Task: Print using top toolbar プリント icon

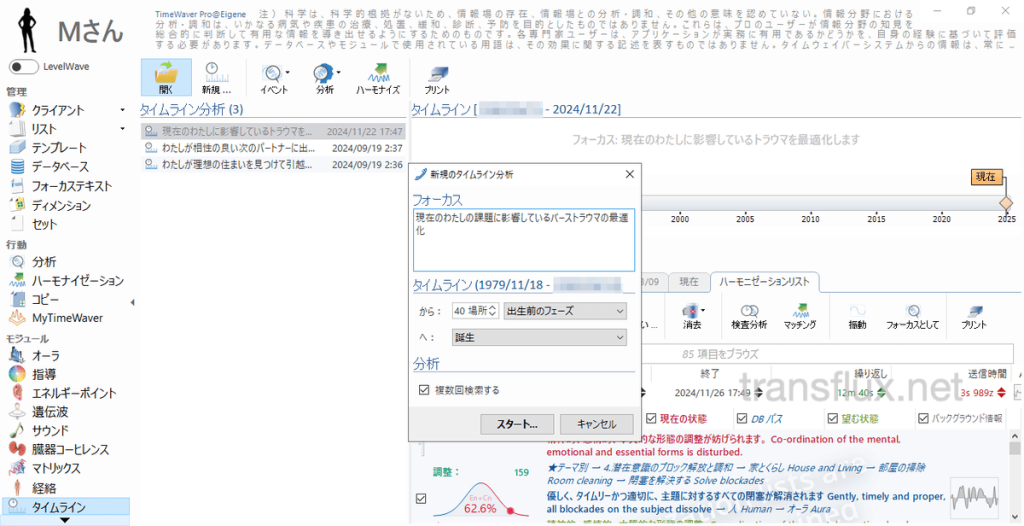Action: coord(437,78)
